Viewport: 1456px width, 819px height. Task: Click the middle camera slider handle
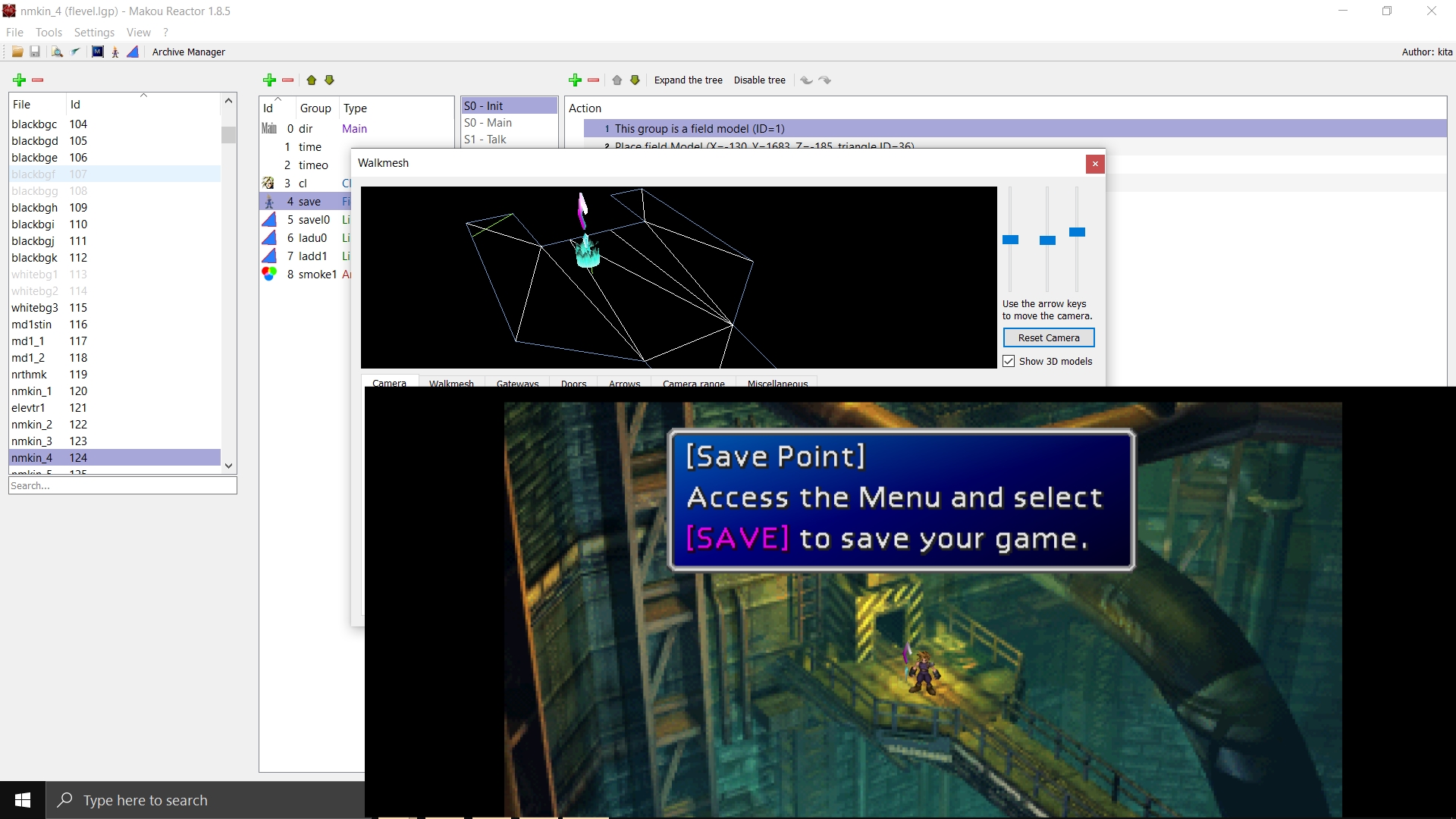click(x=1047, y=240)
